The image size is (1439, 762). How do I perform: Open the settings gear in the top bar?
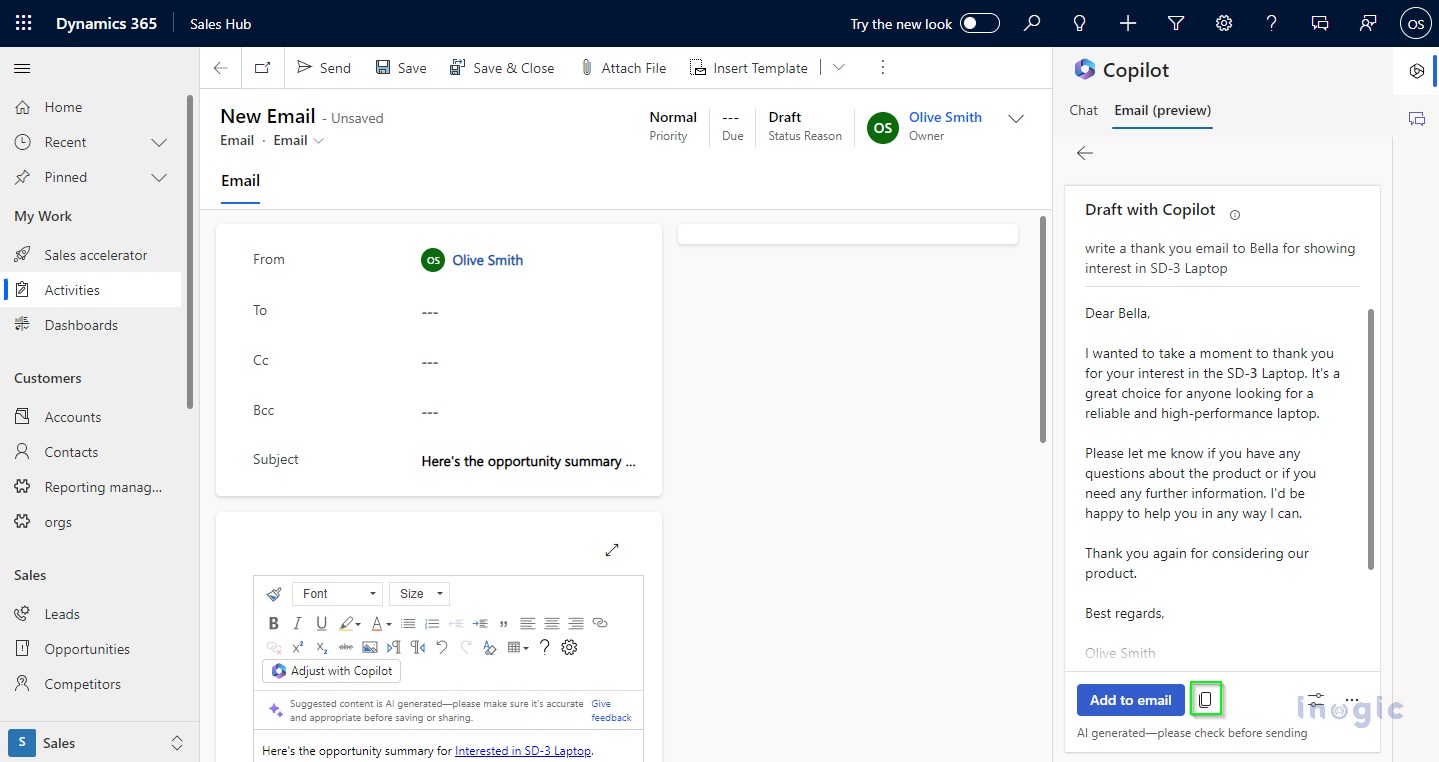tap(1224, 23)
